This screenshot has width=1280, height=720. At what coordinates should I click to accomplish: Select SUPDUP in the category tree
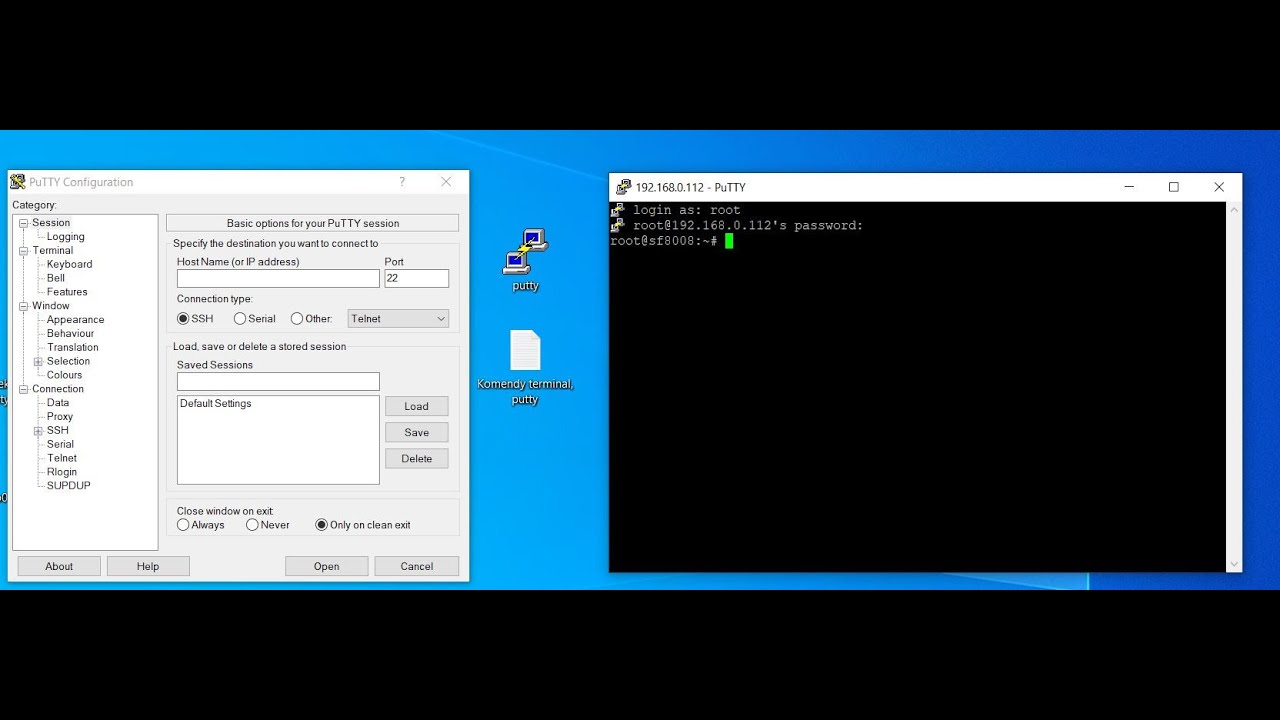click(x=69, y=486)
